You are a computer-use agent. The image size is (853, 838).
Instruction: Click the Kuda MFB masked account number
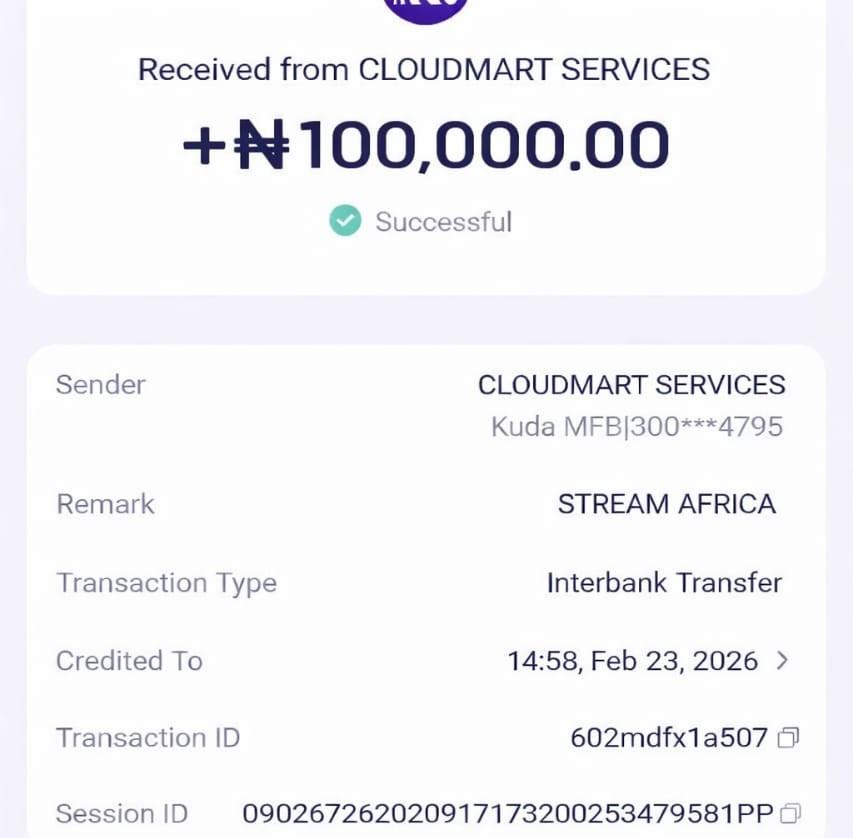tap(636, 427)
